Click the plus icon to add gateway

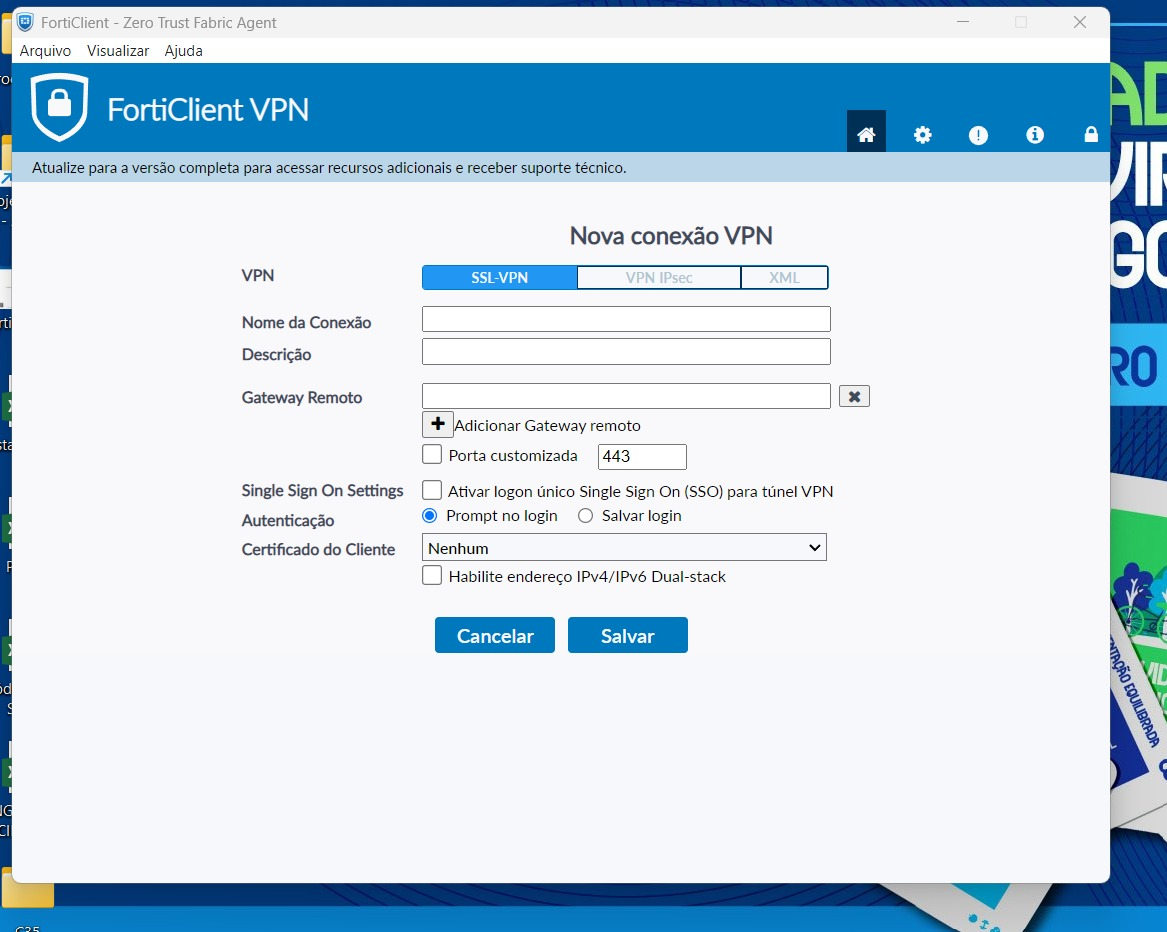(x=438, y=424)
